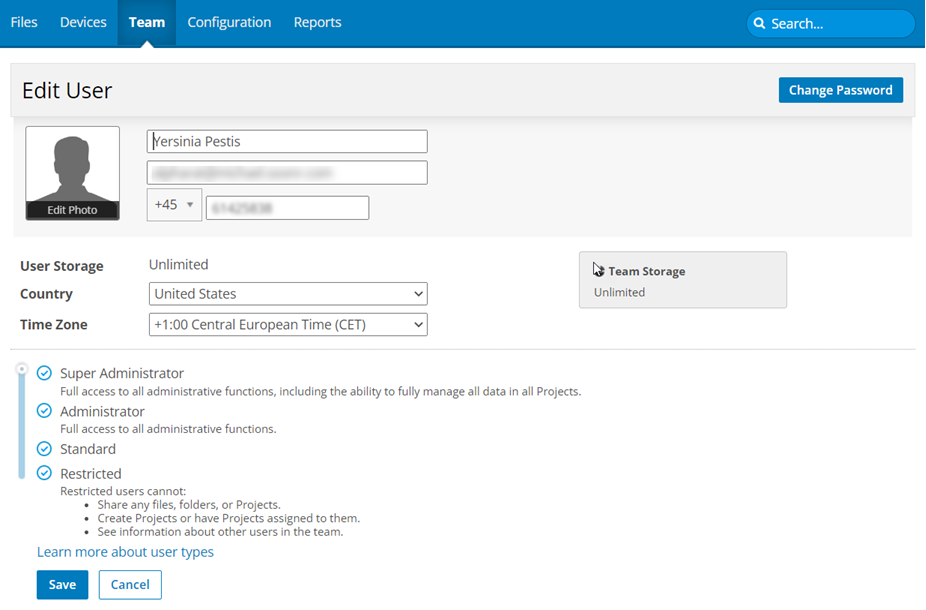The image size is (926, 610).
Task: Switch to the Files tab
Action: click(x=24, y=22)
